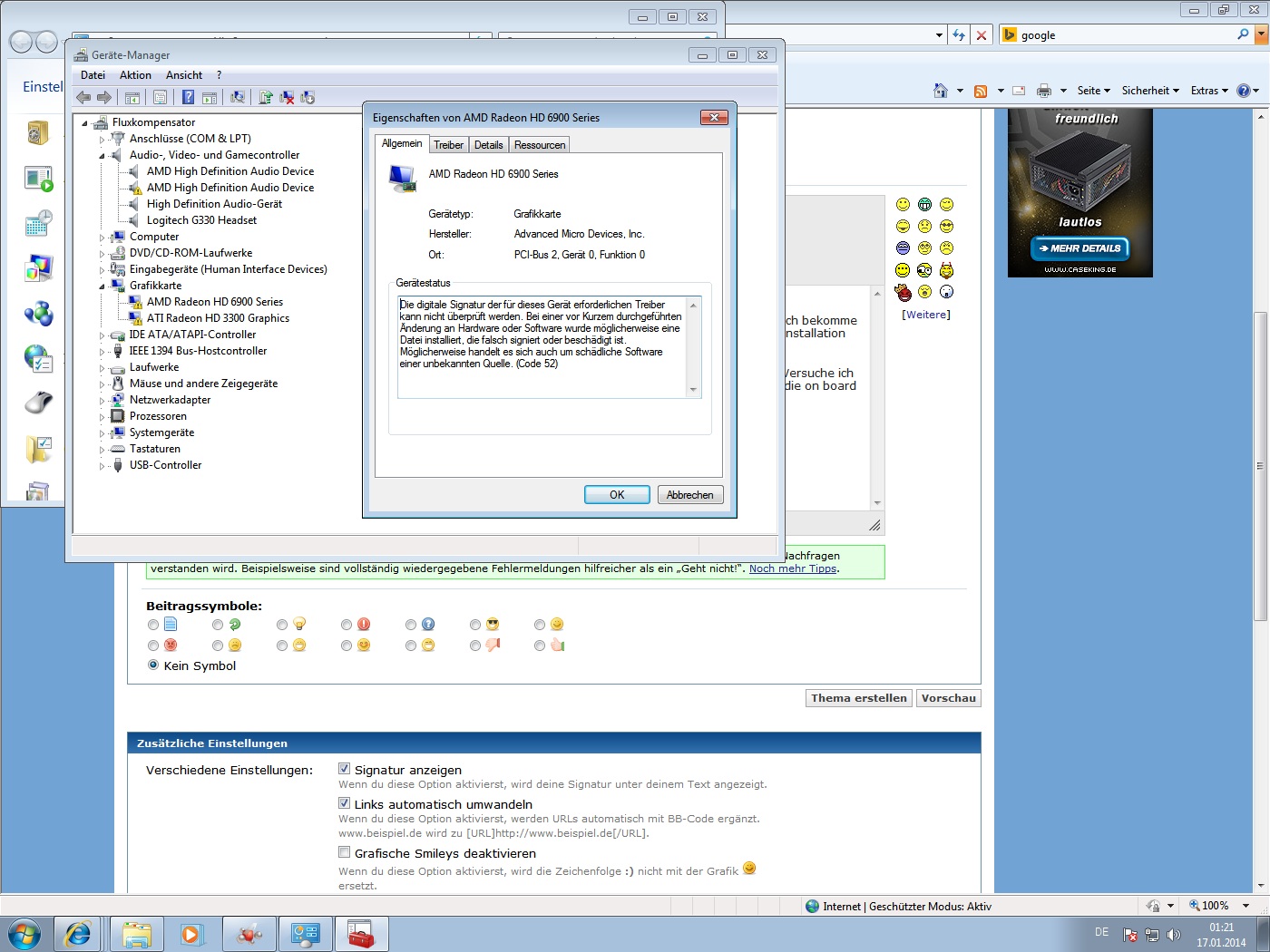The width and height of the screenshot is (1270, 952).
Task: Select the 'Kein Symbol' radio button
Action: click(153, 665)
